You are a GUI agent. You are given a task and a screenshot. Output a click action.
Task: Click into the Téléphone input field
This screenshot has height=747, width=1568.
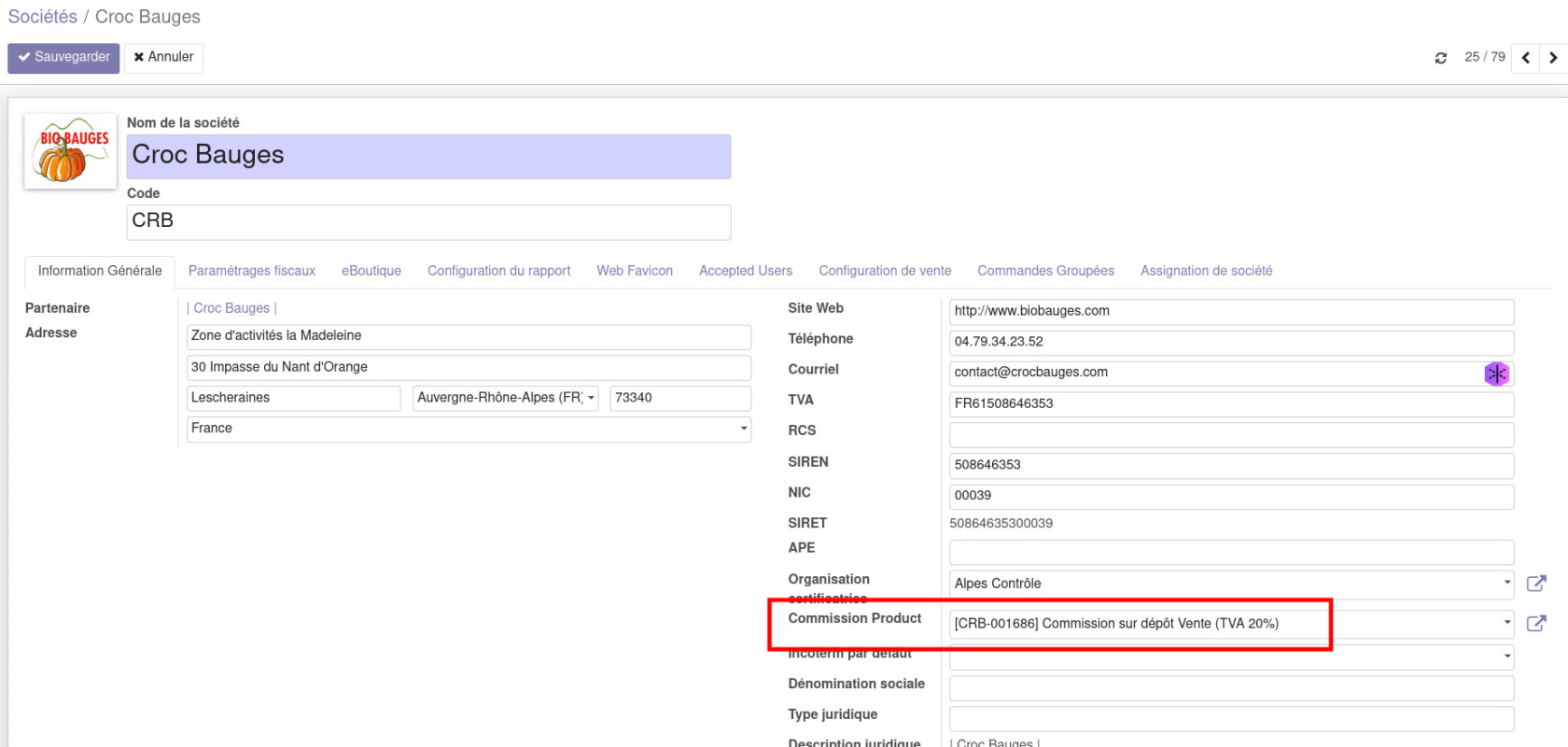(x=1230, y=342)
